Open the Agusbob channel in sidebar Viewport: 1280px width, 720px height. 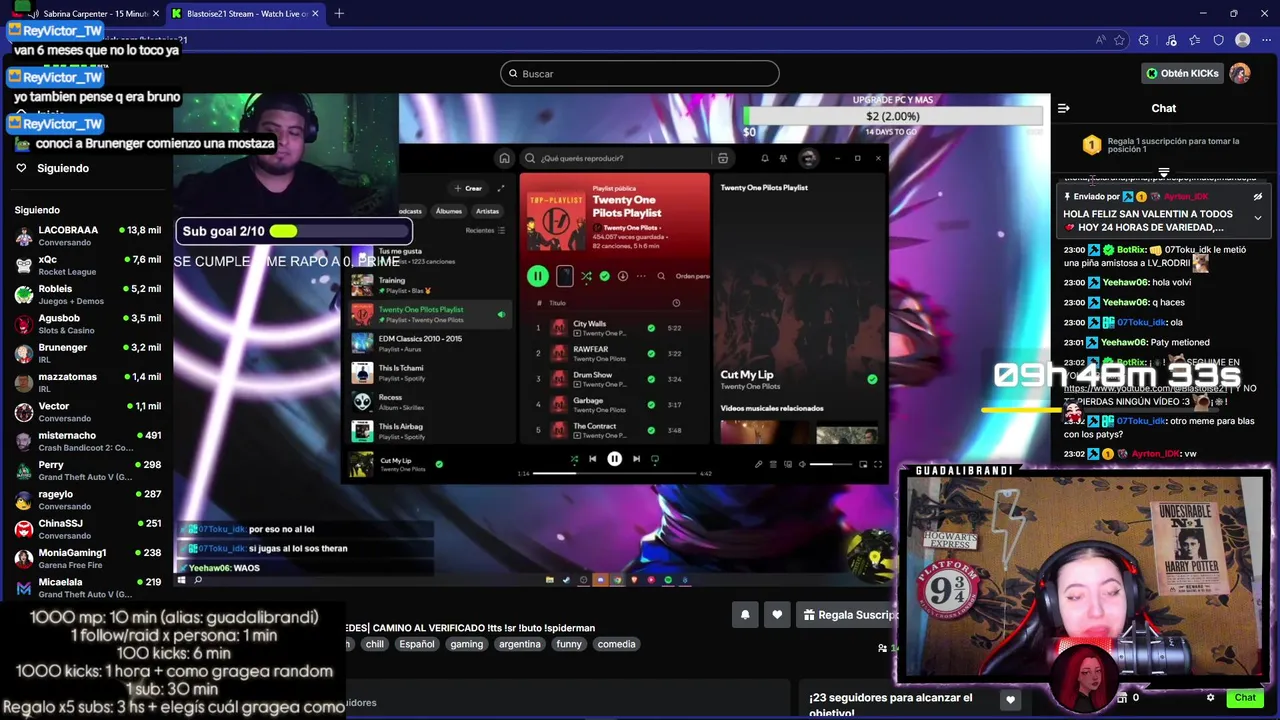[x=88, y=323]
